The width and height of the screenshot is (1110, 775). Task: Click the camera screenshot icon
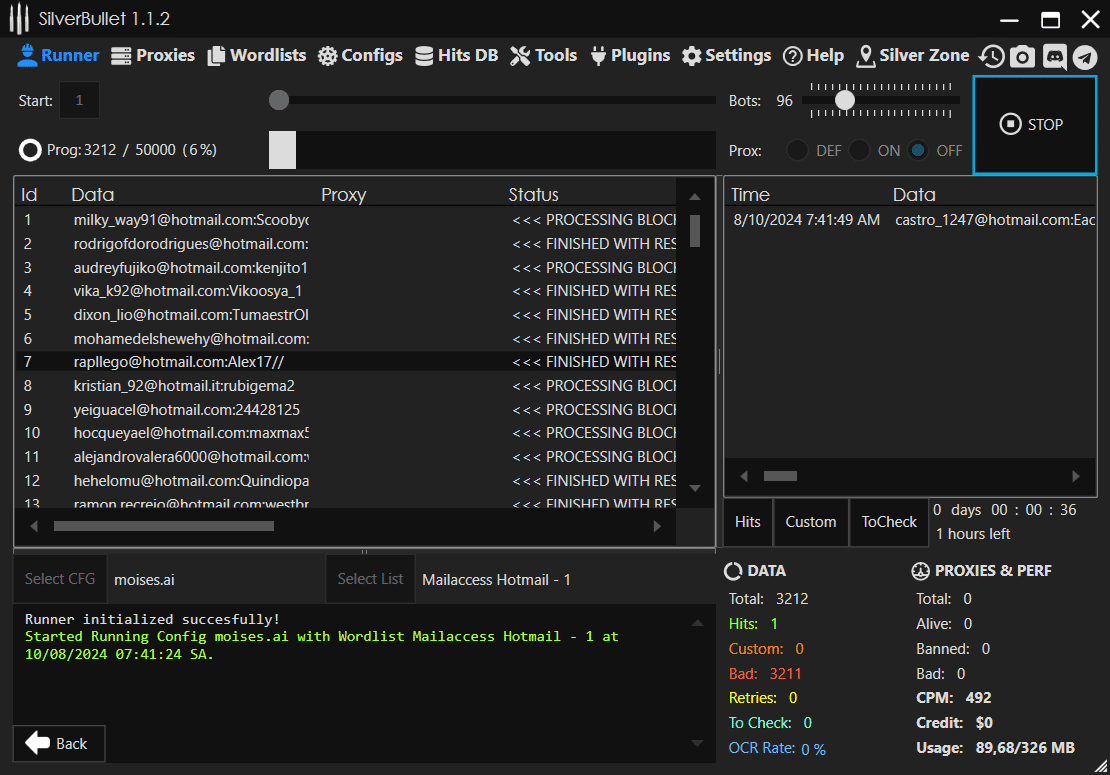tap(1022, 57)
